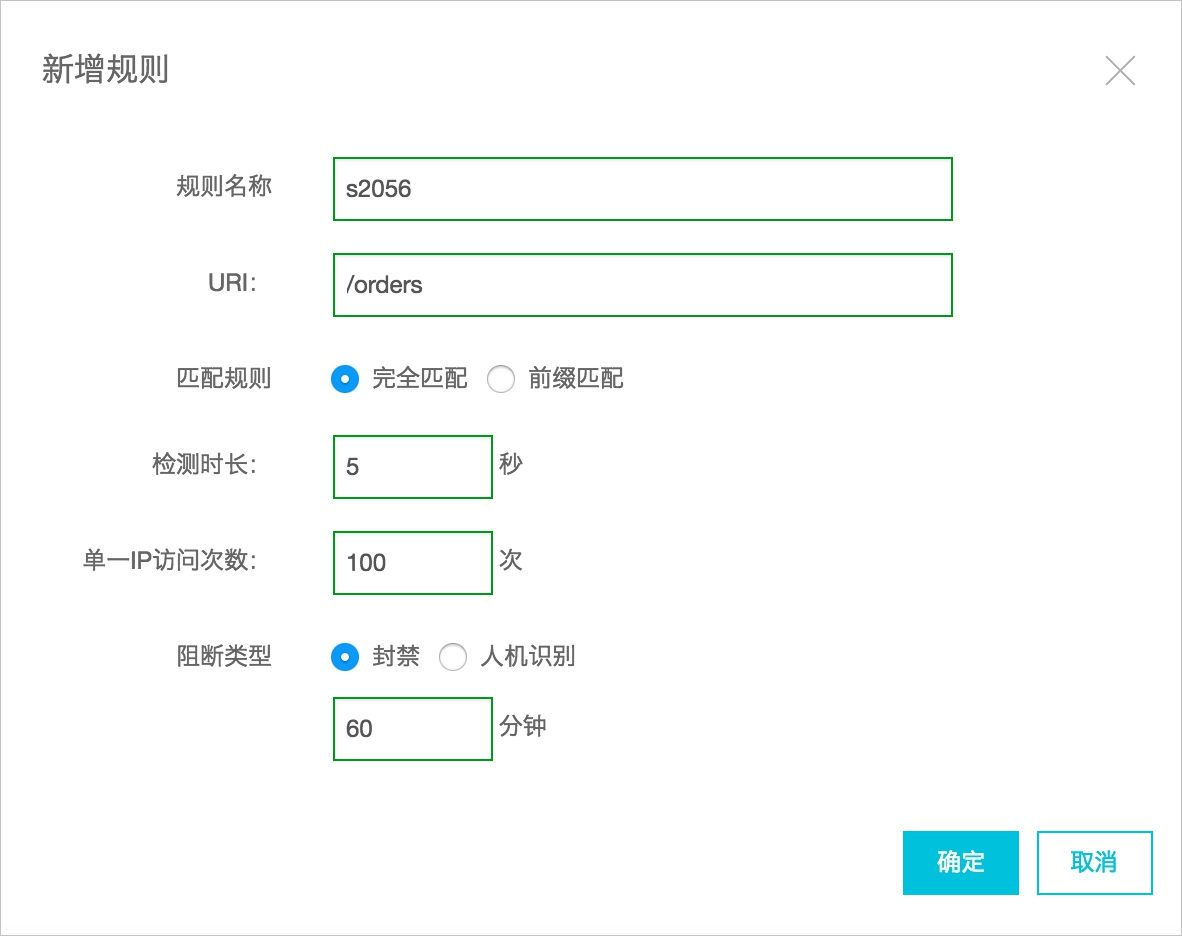Select the 封禁 blocking type radio
This screenshot has height=936, width=1182.
(x=345, y=657)
